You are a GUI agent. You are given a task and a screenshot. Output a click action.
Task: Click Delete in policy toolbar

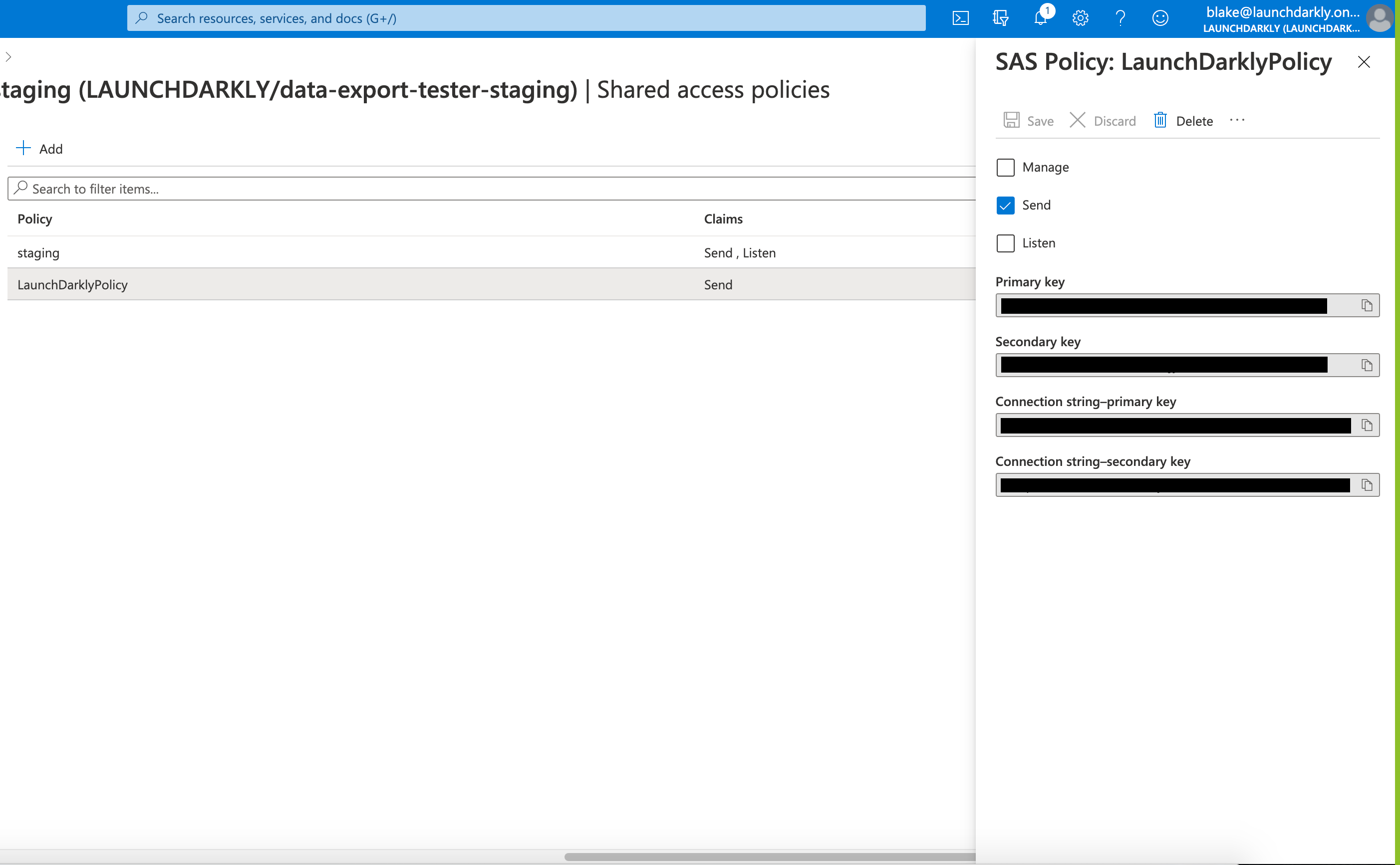pos(1183,121)
